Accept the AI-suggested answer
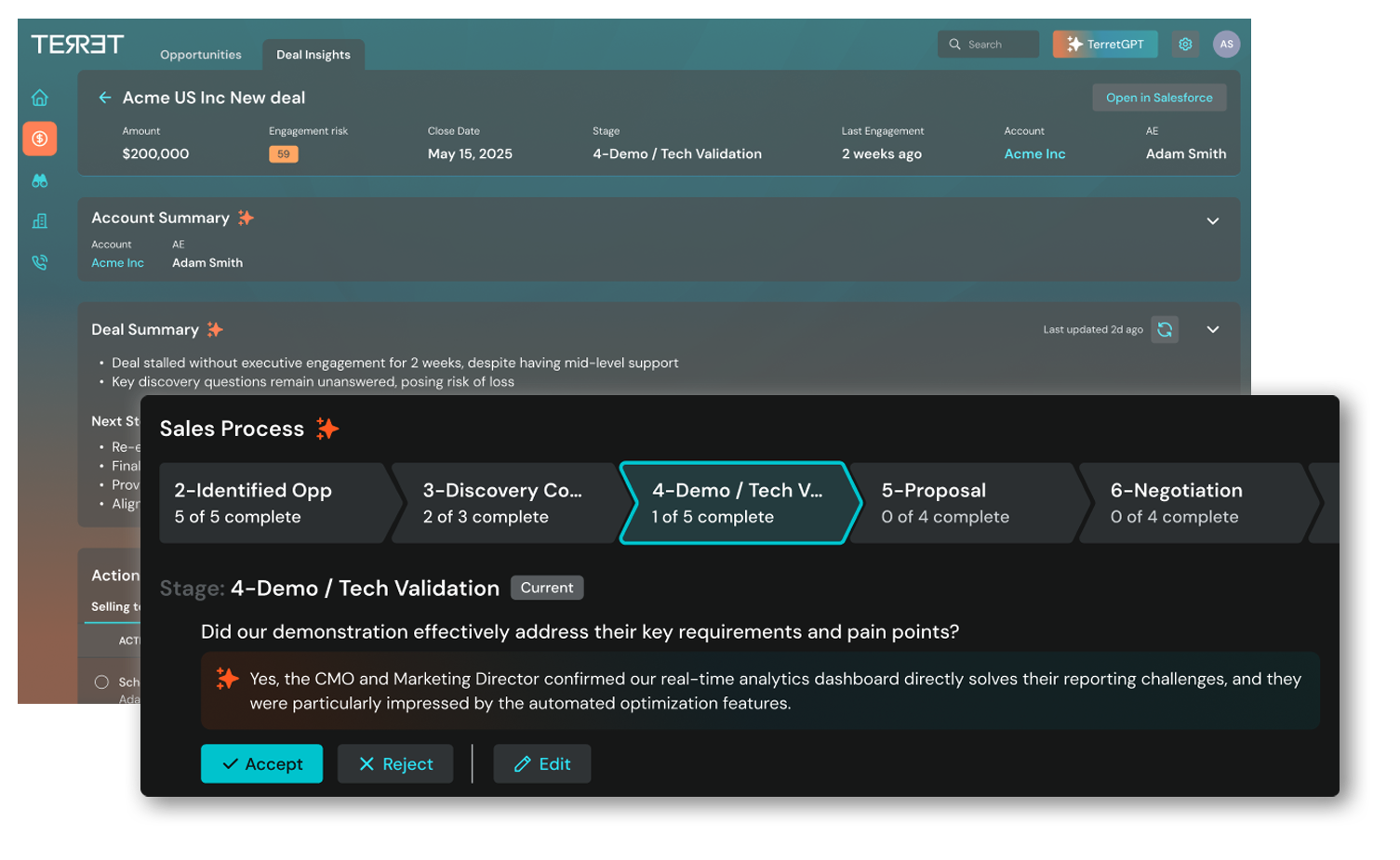The image size is (1400, 860). pyautogui.click(x=262, y=763)
